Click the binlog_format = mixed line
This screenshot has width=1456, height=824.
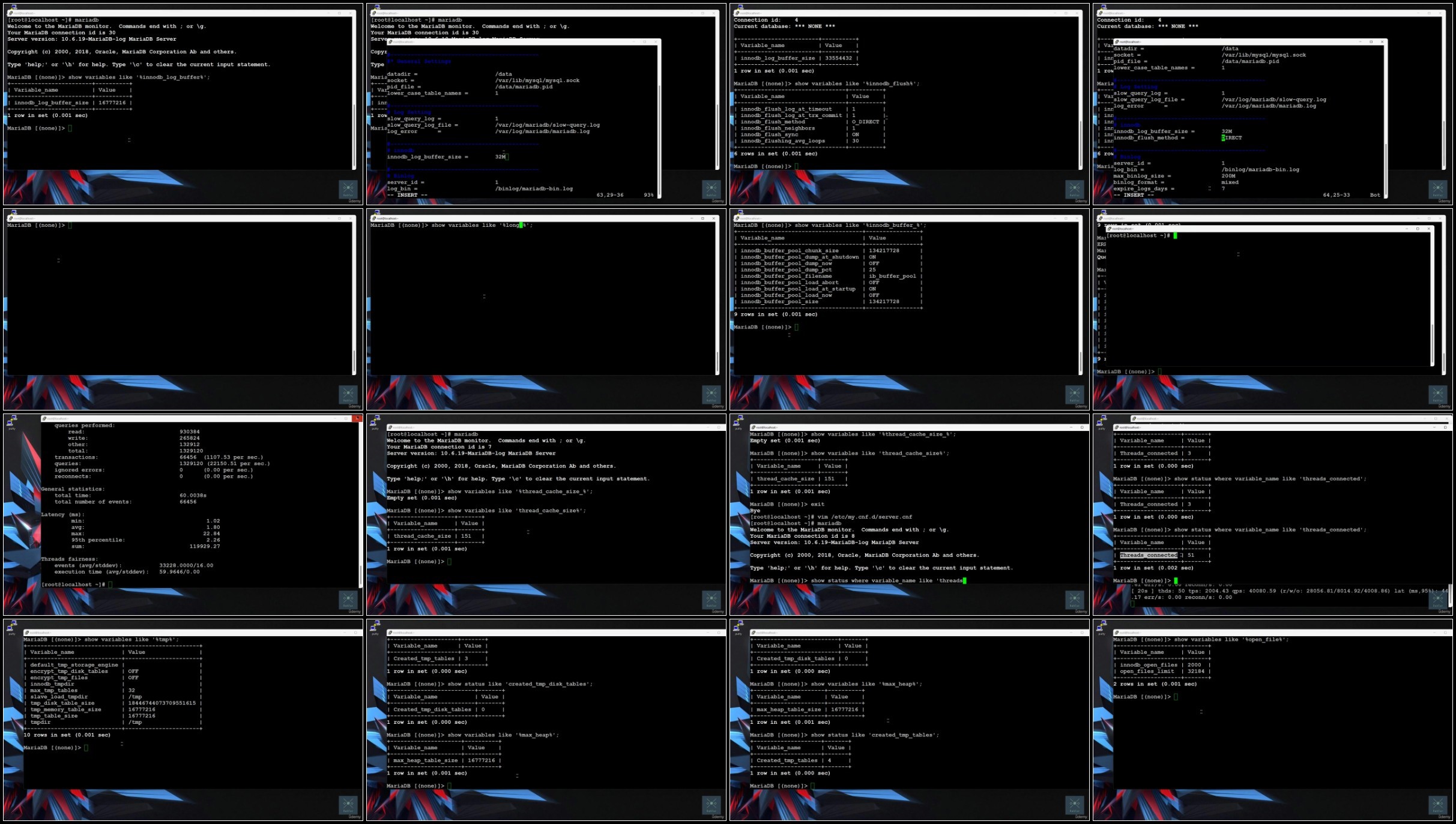coord(1176,182)
